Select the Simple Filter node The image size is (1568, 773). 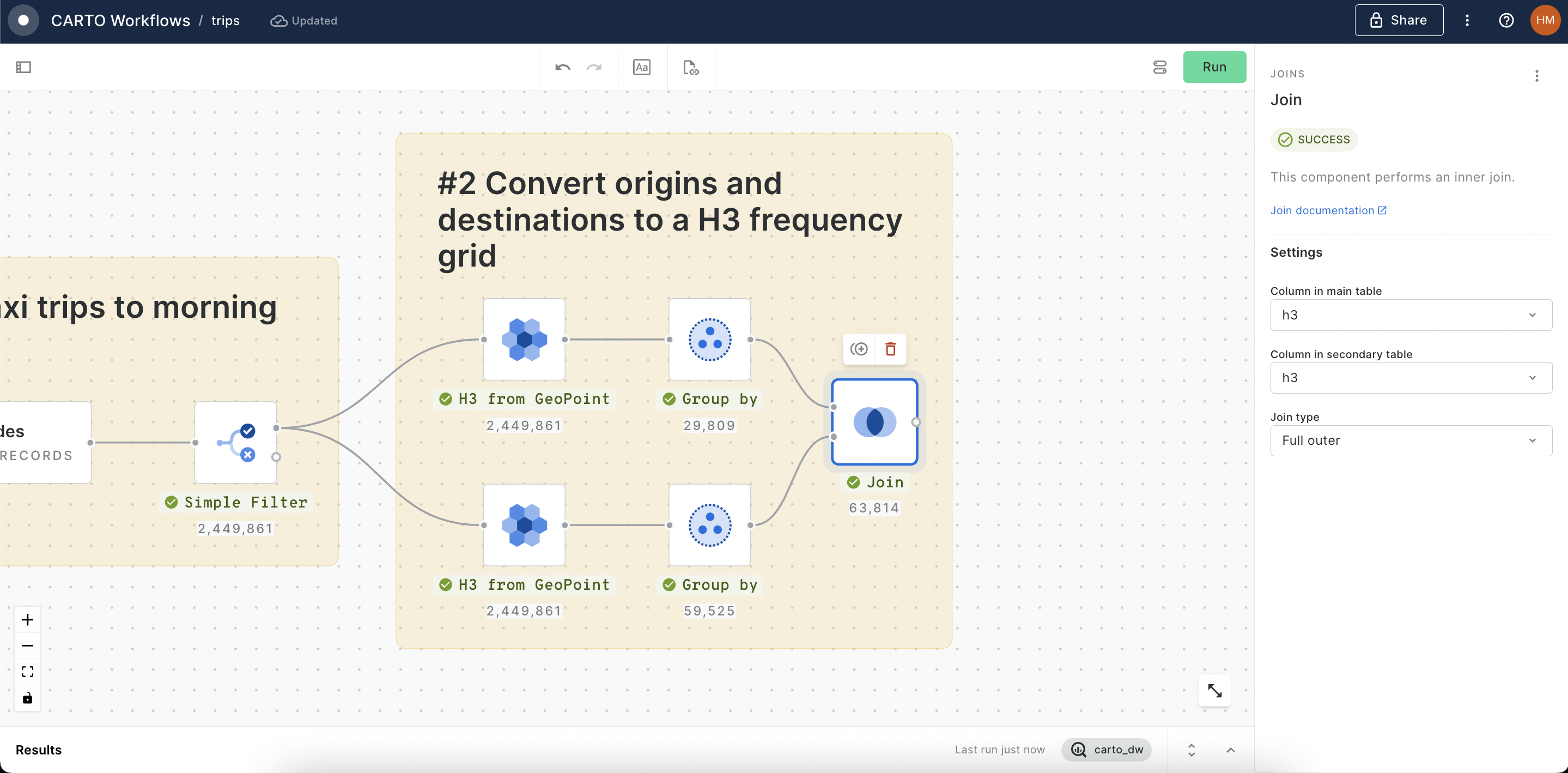click(x=235, y=442)
